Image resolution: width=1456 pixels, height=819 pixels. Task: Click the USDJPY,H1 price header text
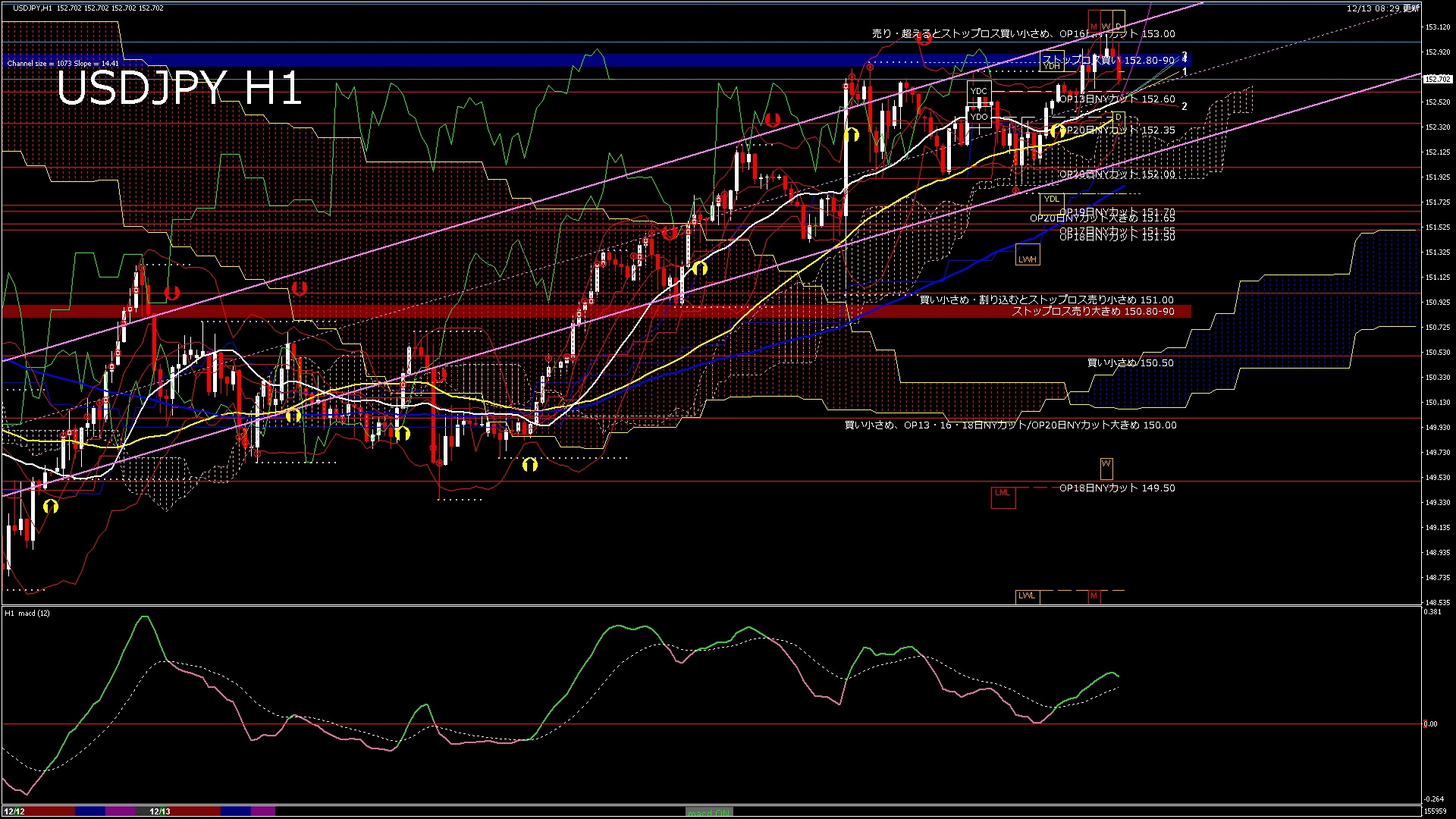point(88,8)
